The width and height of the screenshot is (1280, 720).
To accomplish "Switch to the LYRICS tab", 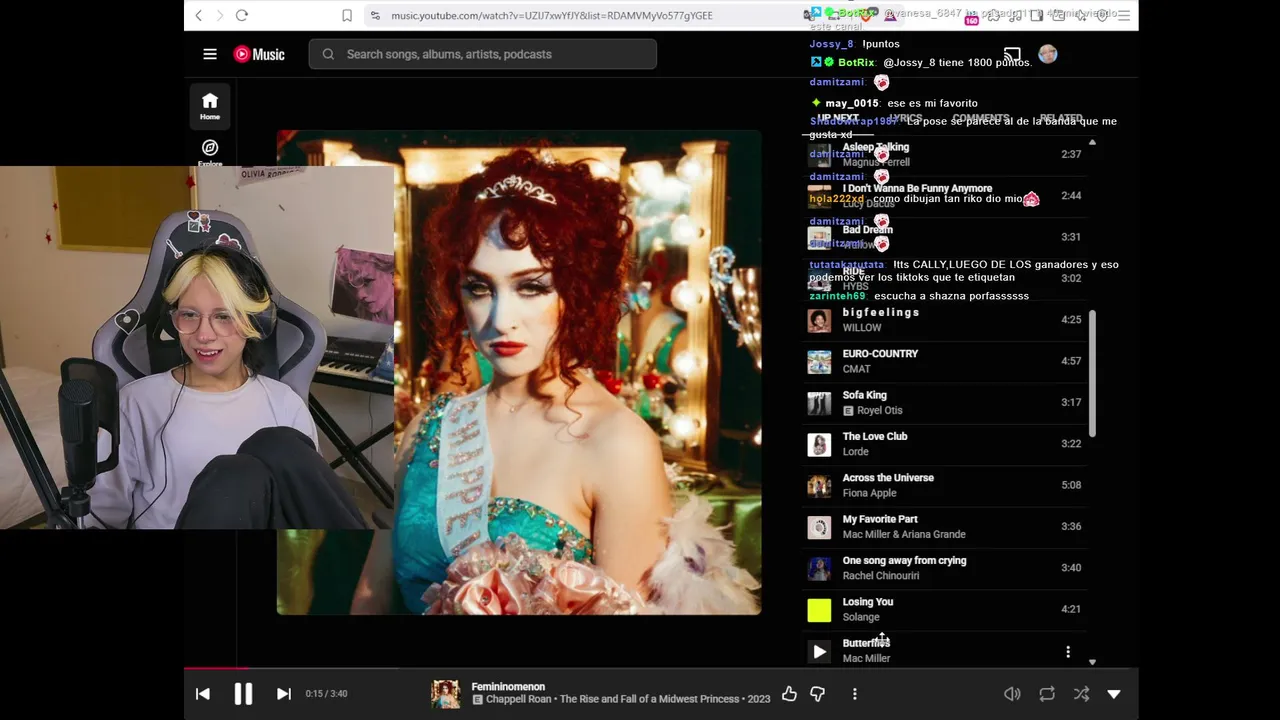I will 905,118.
